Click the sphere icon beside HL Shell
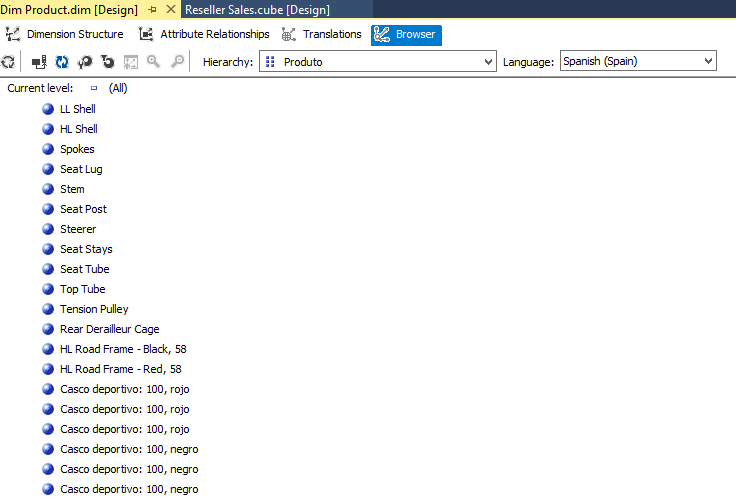 [48, 129]
